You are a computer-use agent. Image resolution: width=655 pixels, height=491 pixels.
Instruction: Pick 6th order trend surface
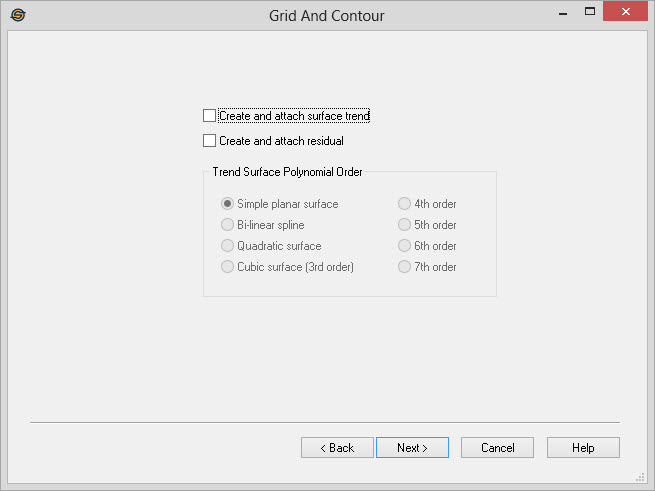click(405, 246)
